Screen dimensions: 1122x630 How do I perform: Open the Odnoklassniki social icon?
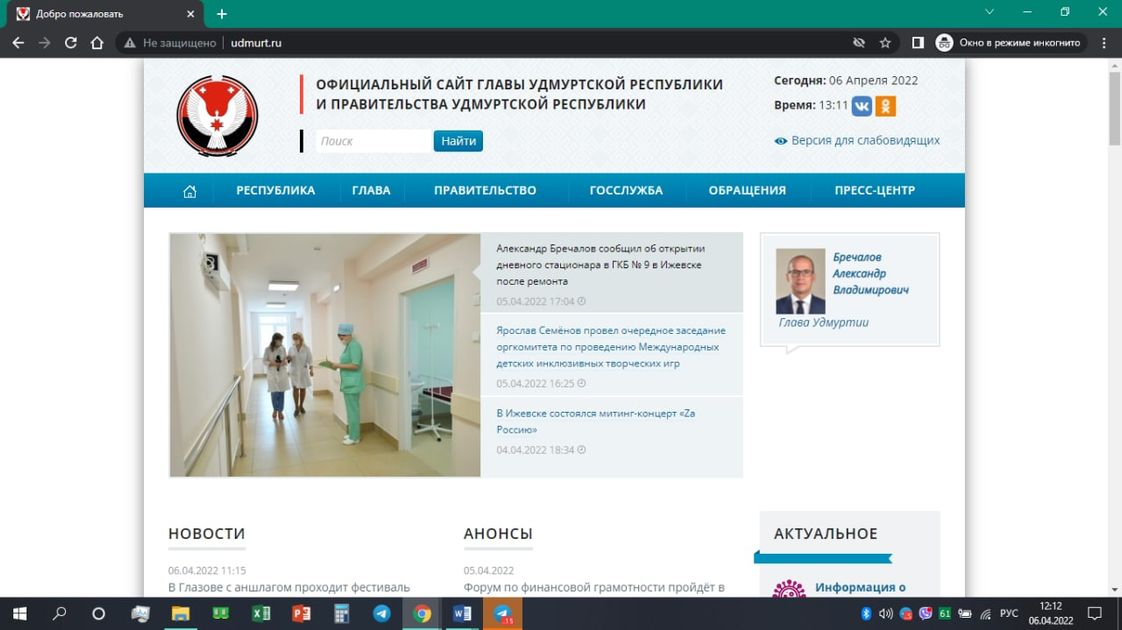pyautogui.click(x=885, y=106)
